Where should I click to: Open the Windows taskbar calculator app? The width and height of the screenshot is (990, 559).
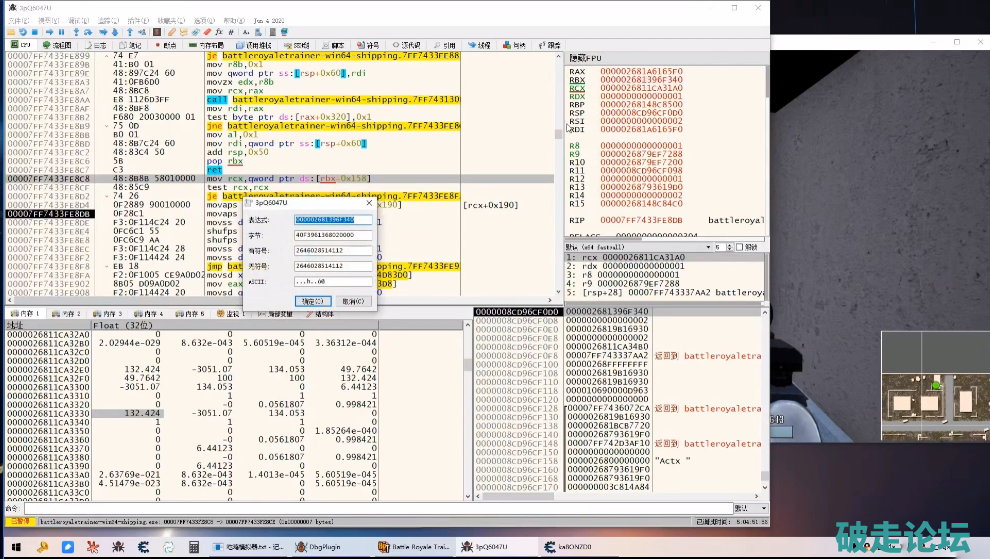(x=195, y=547)
